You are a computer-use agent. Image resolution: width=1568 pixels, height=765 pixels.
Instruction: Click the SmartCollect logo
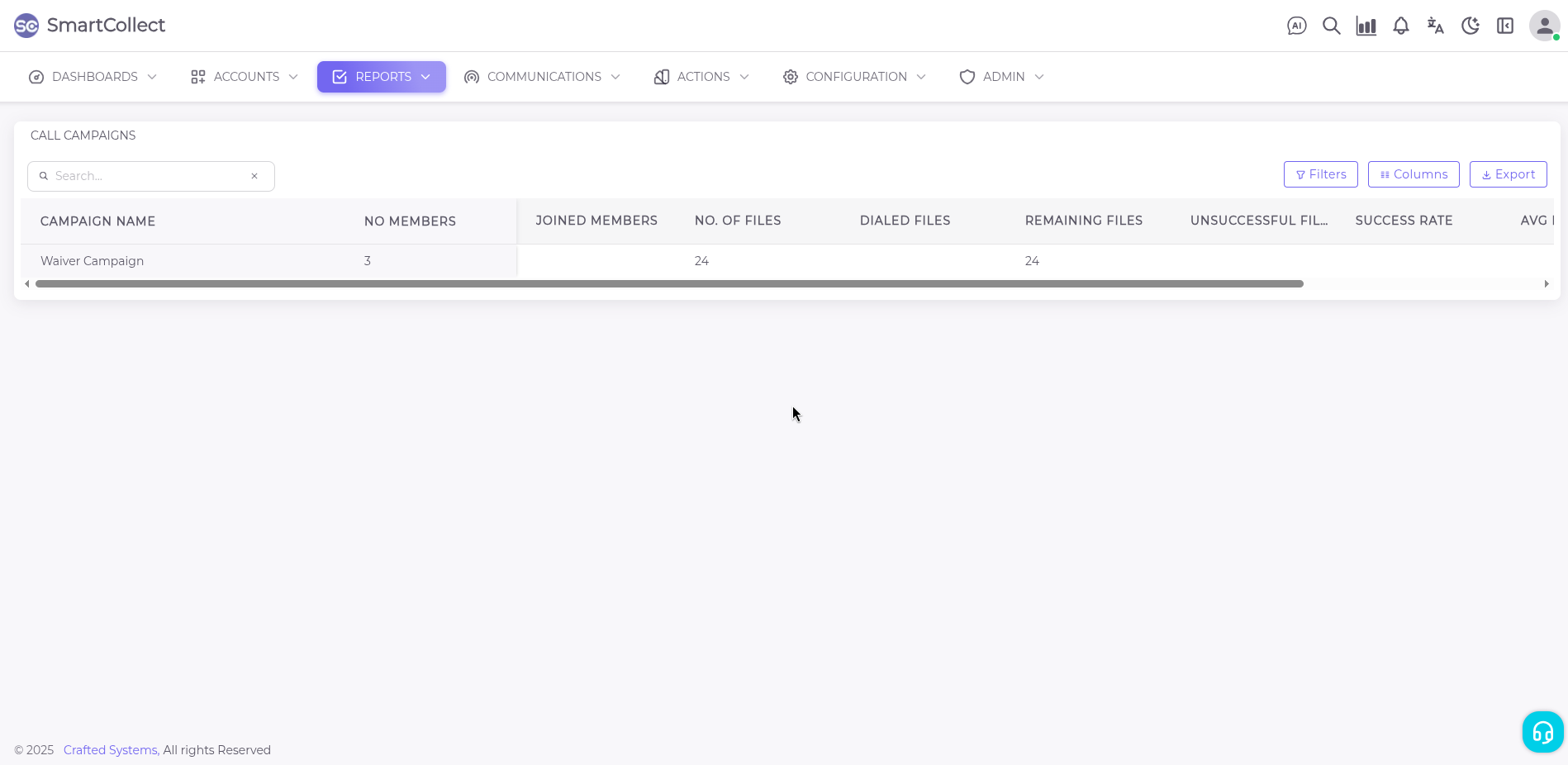[x=89, y=26]
